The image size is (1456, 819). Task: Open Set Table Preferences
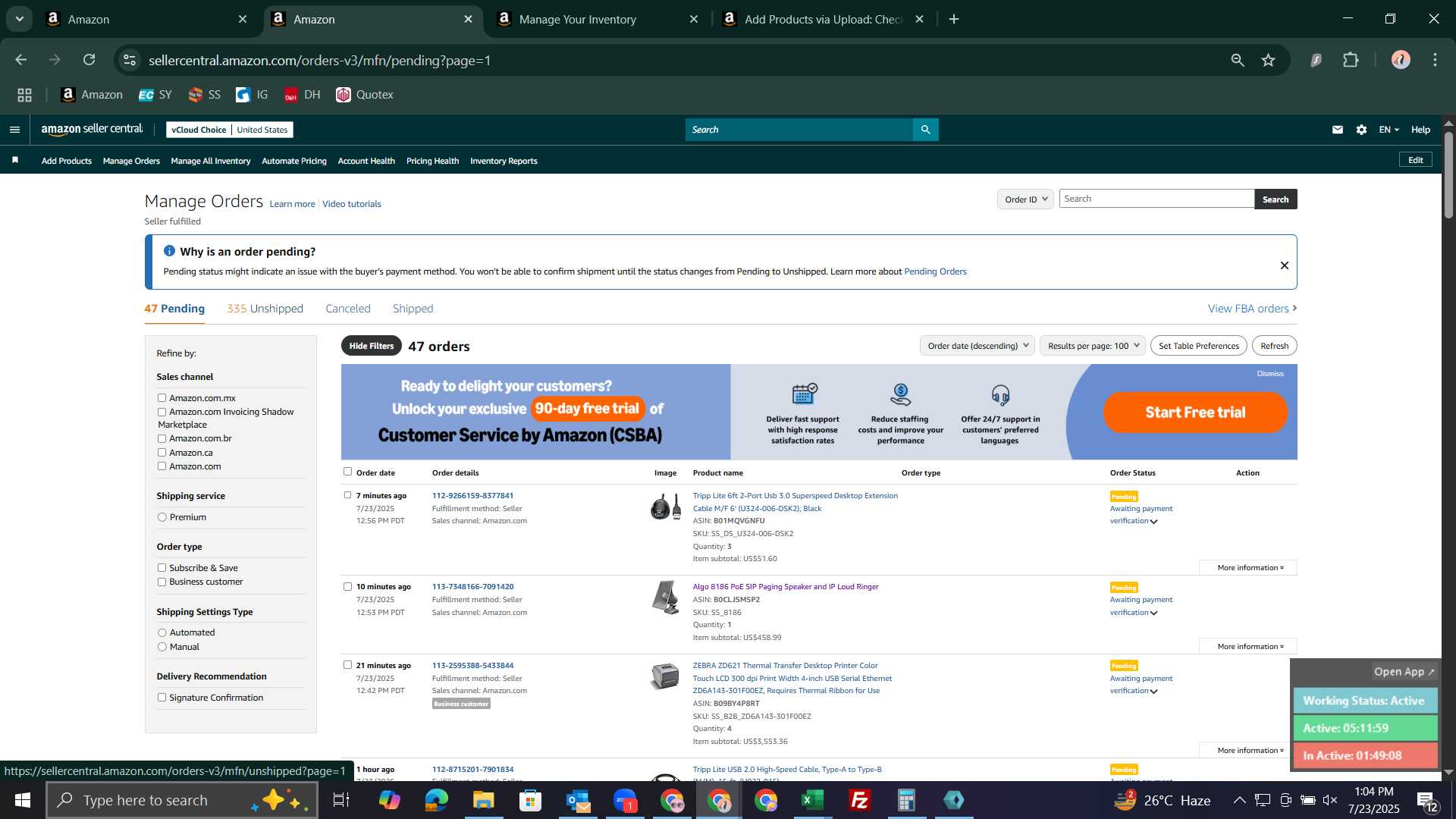[x=1198, y=346]
